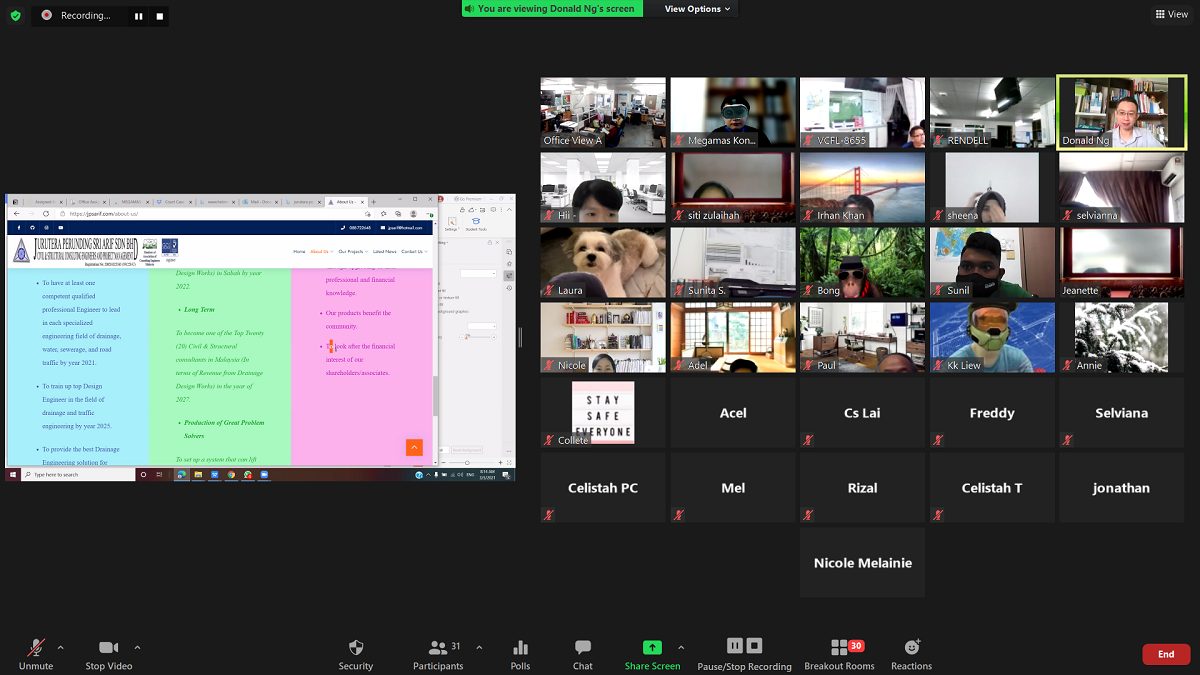
Task: Open Breakout Rooms
Action: 839,654
